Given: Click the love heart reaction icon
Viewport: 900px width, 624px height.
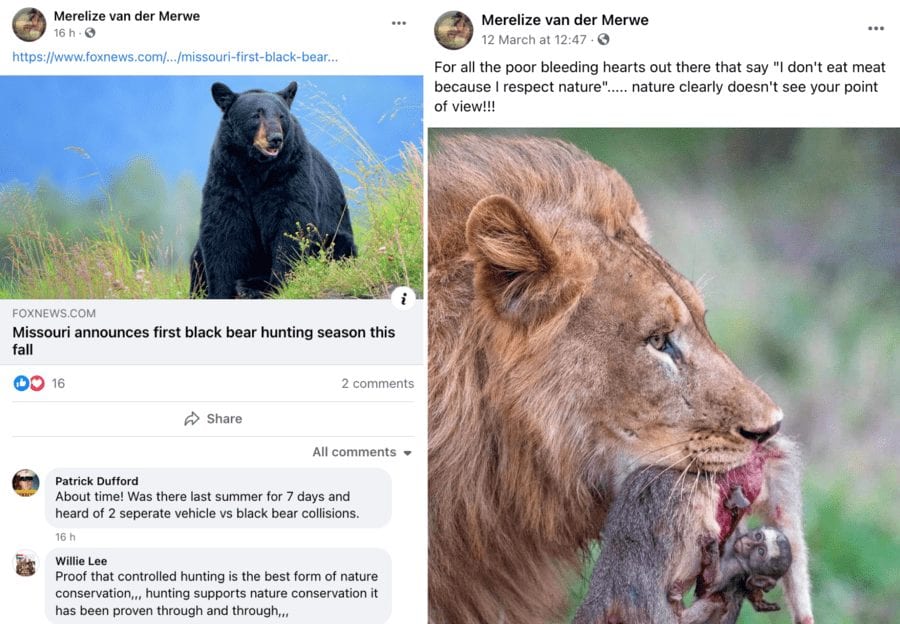Looking at the screenshot, I should click(37, 383).
